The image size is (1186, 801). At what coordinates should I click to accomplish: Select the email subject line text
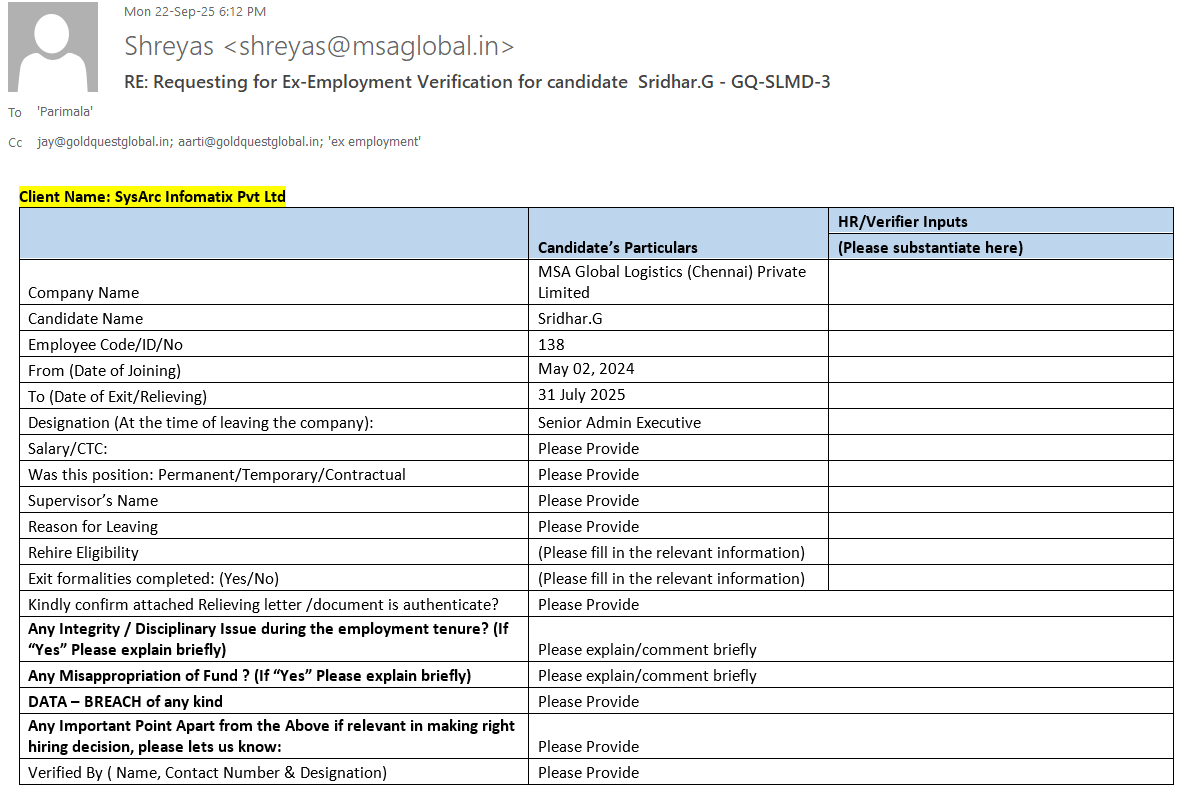(x=477, y=82)
